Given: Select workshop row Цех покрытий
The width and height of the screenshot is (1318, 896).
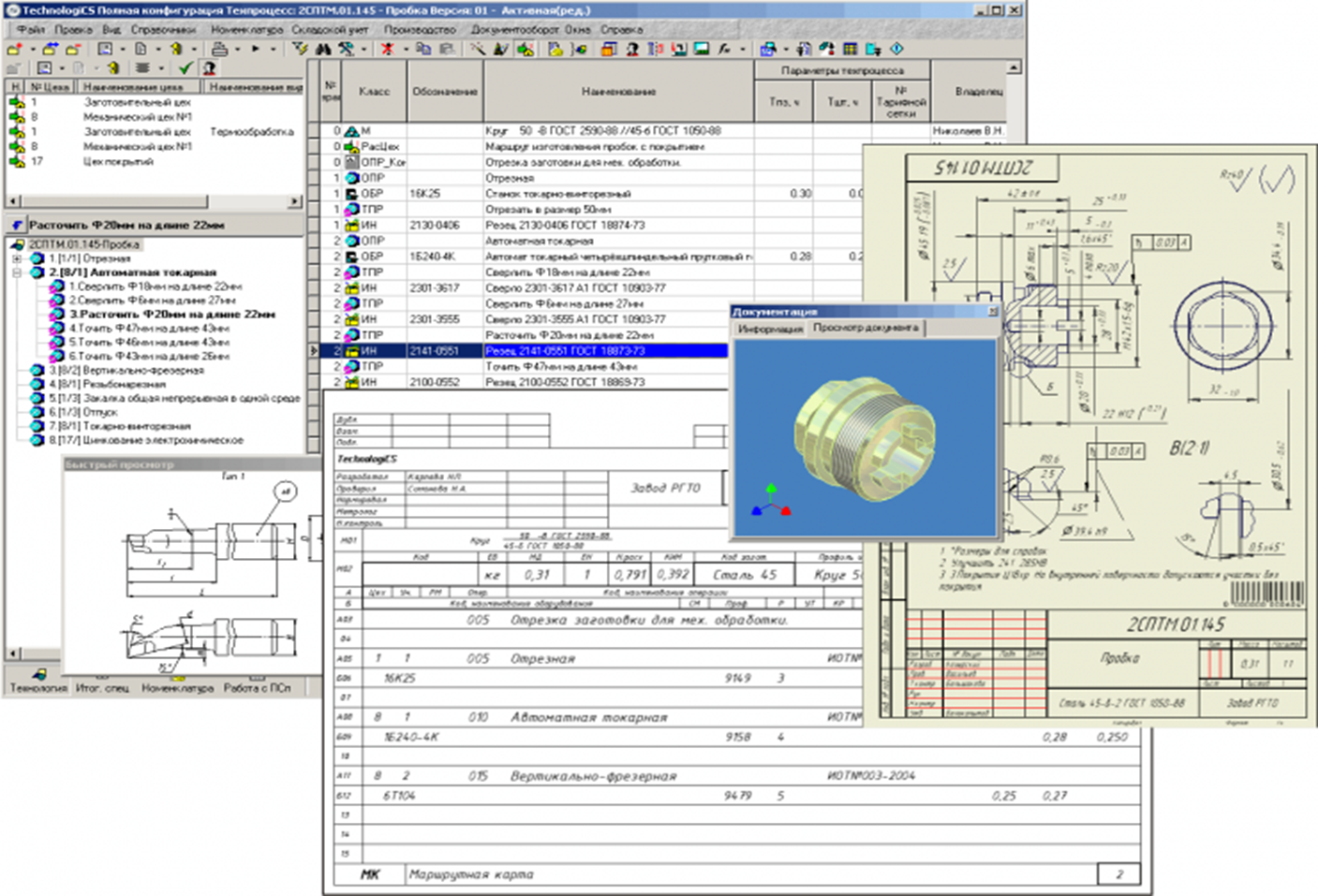Looking at the screenshot, I should point(117,162).
